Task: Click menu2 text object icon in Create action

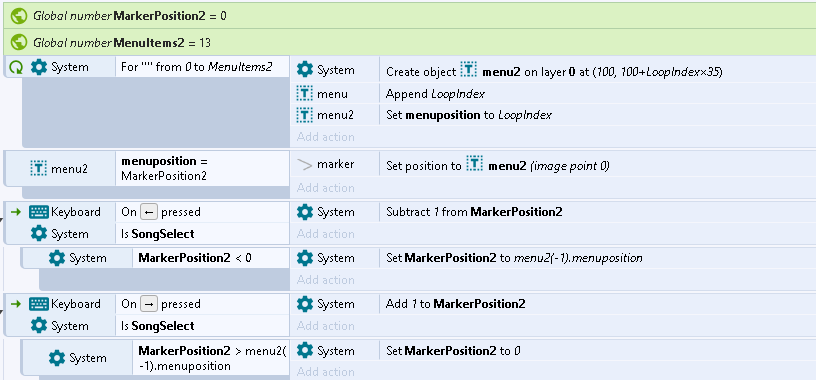Action: click(x=469, y=71)
